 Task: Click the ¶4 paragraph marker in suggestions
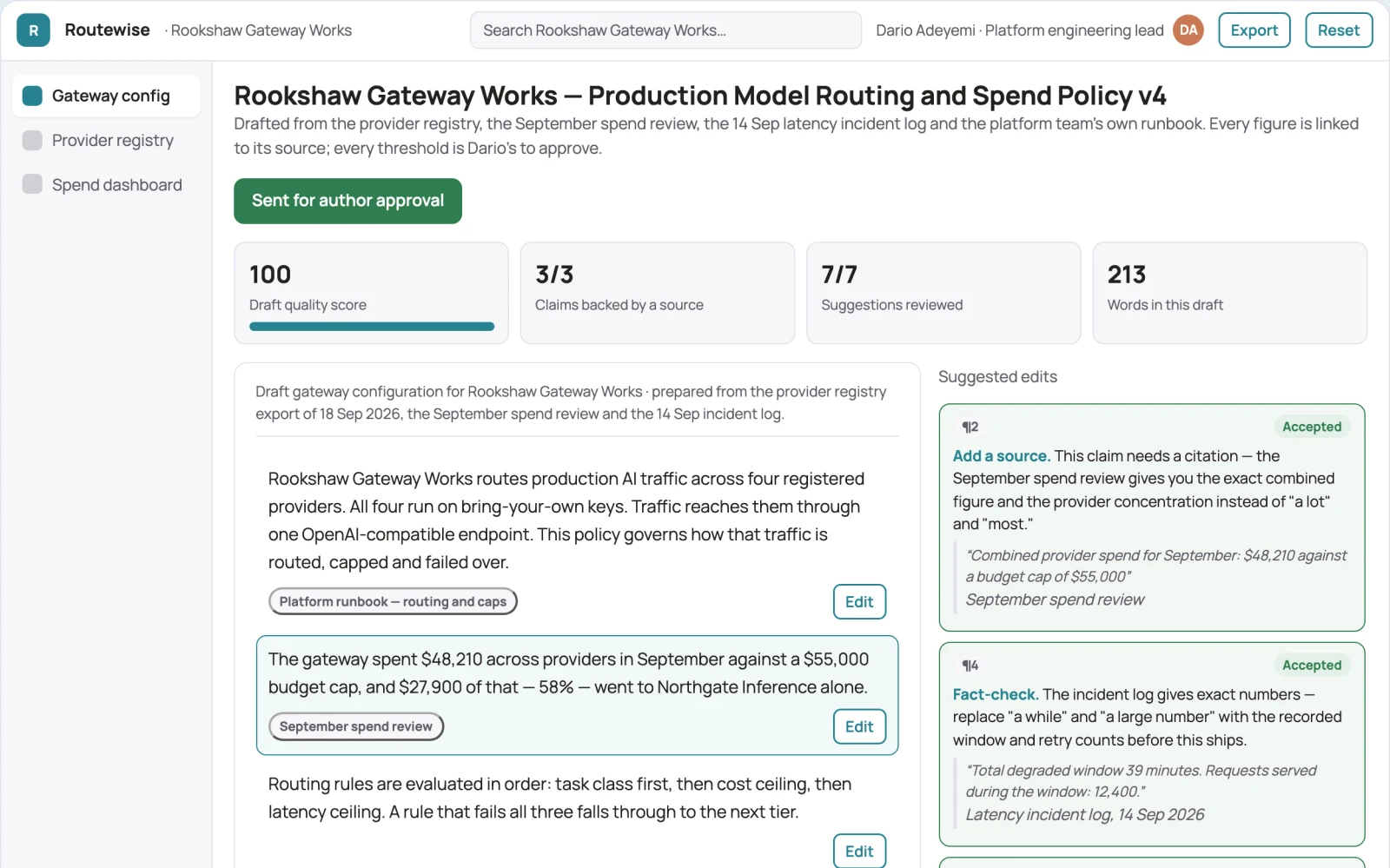(970, 665)
